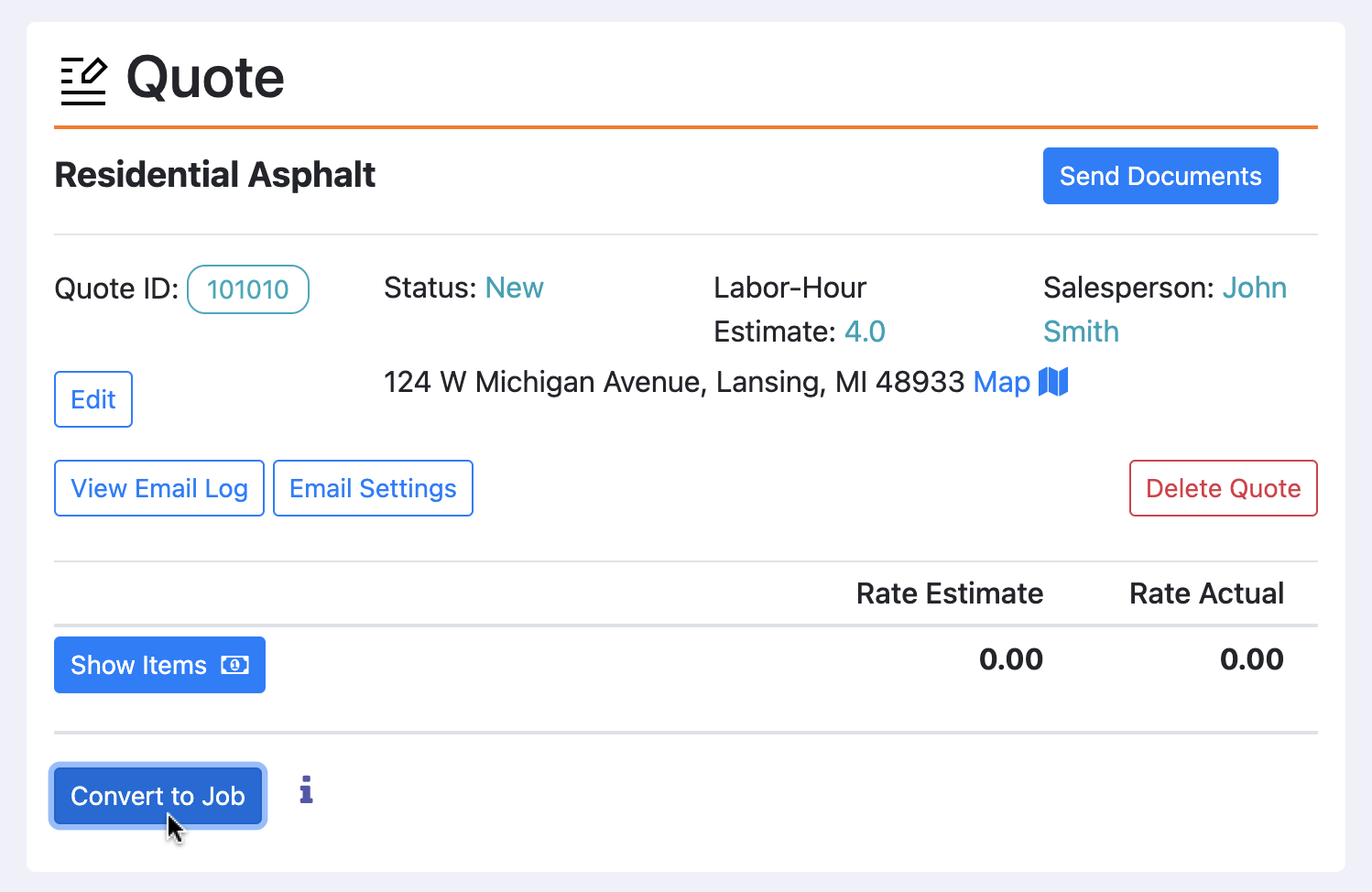Click the money bill icon in Show Items
Viewport: 1372px width, 892px height.
point(234,665)
